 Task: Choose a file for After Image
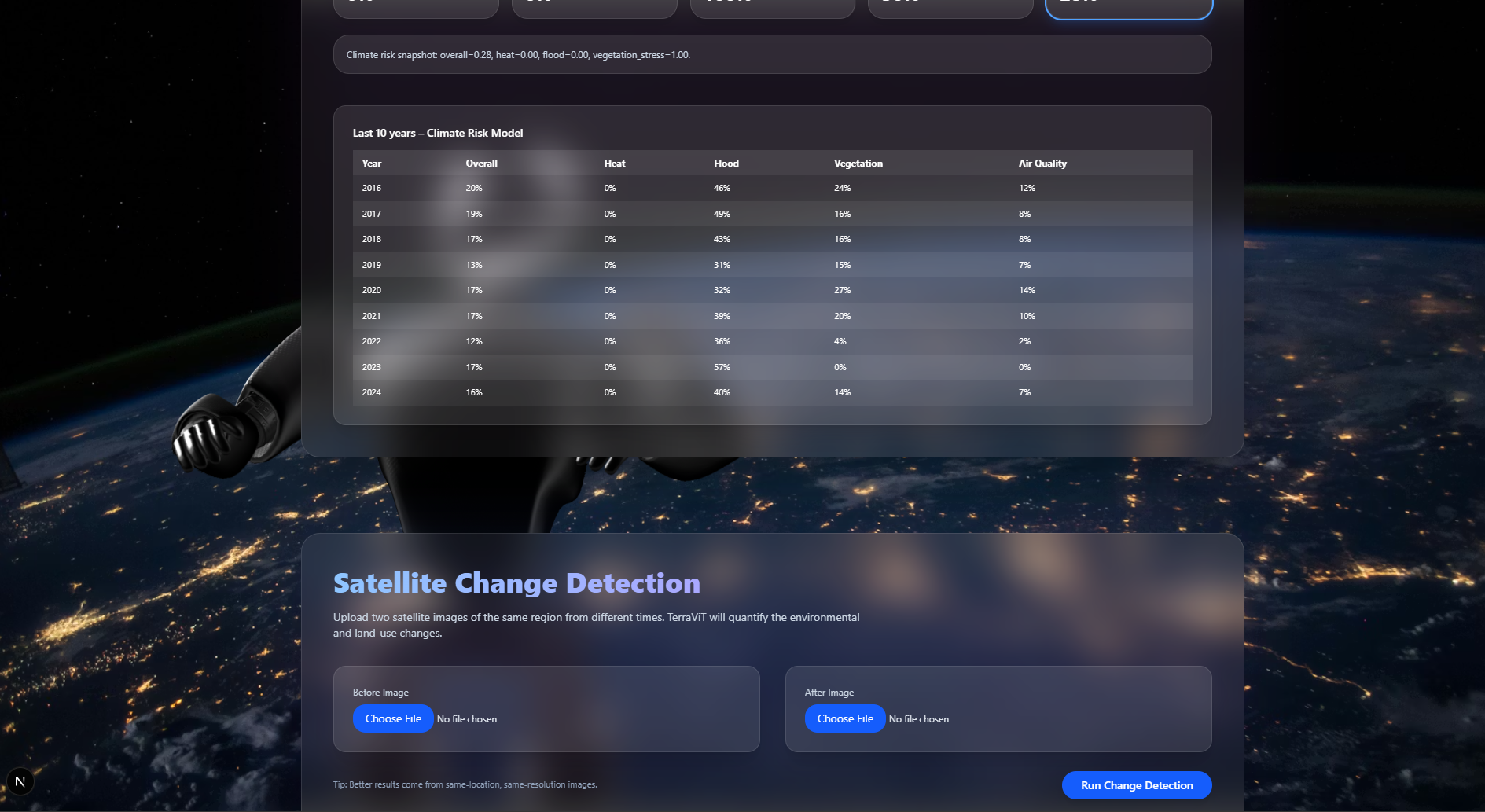845,718
